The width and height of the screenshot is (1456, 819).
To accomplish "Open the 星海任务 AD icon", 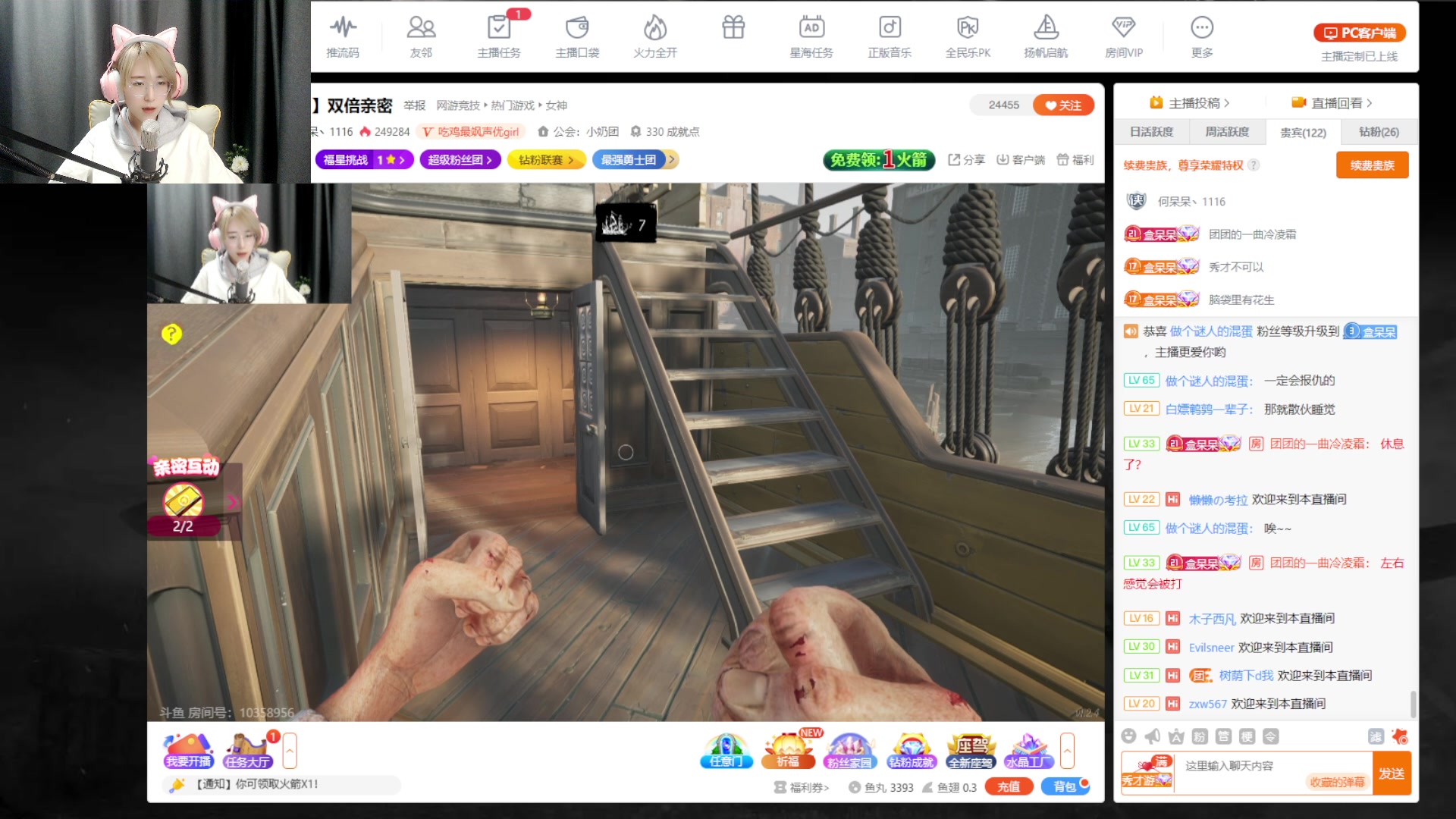I will click(x=811, y=36).
